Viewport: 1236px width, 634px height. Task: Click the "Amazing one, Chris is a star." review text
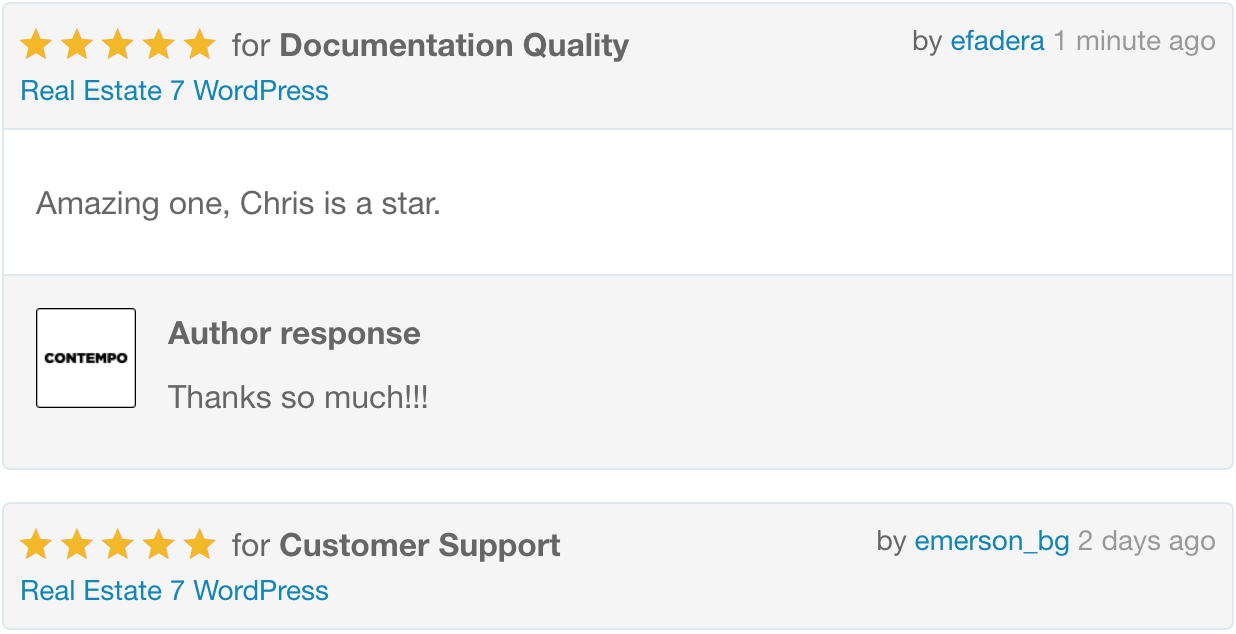[x=238, y=204]
